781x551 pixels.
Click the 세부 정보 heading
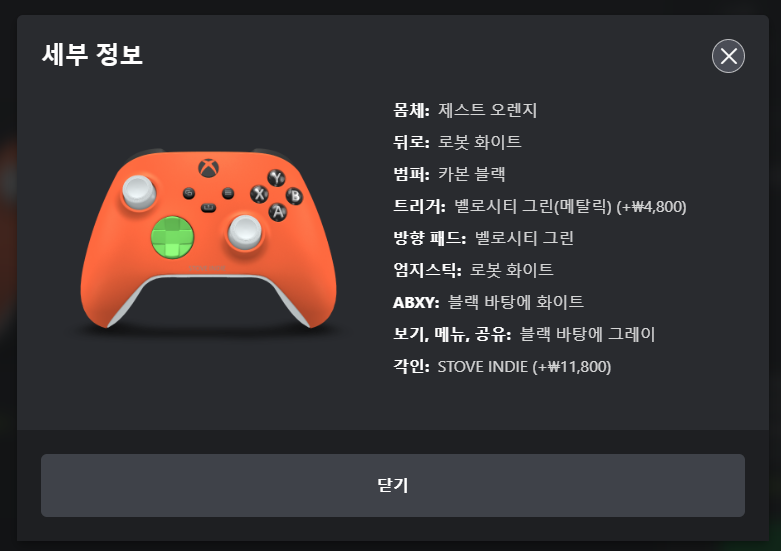click(92, 54)
